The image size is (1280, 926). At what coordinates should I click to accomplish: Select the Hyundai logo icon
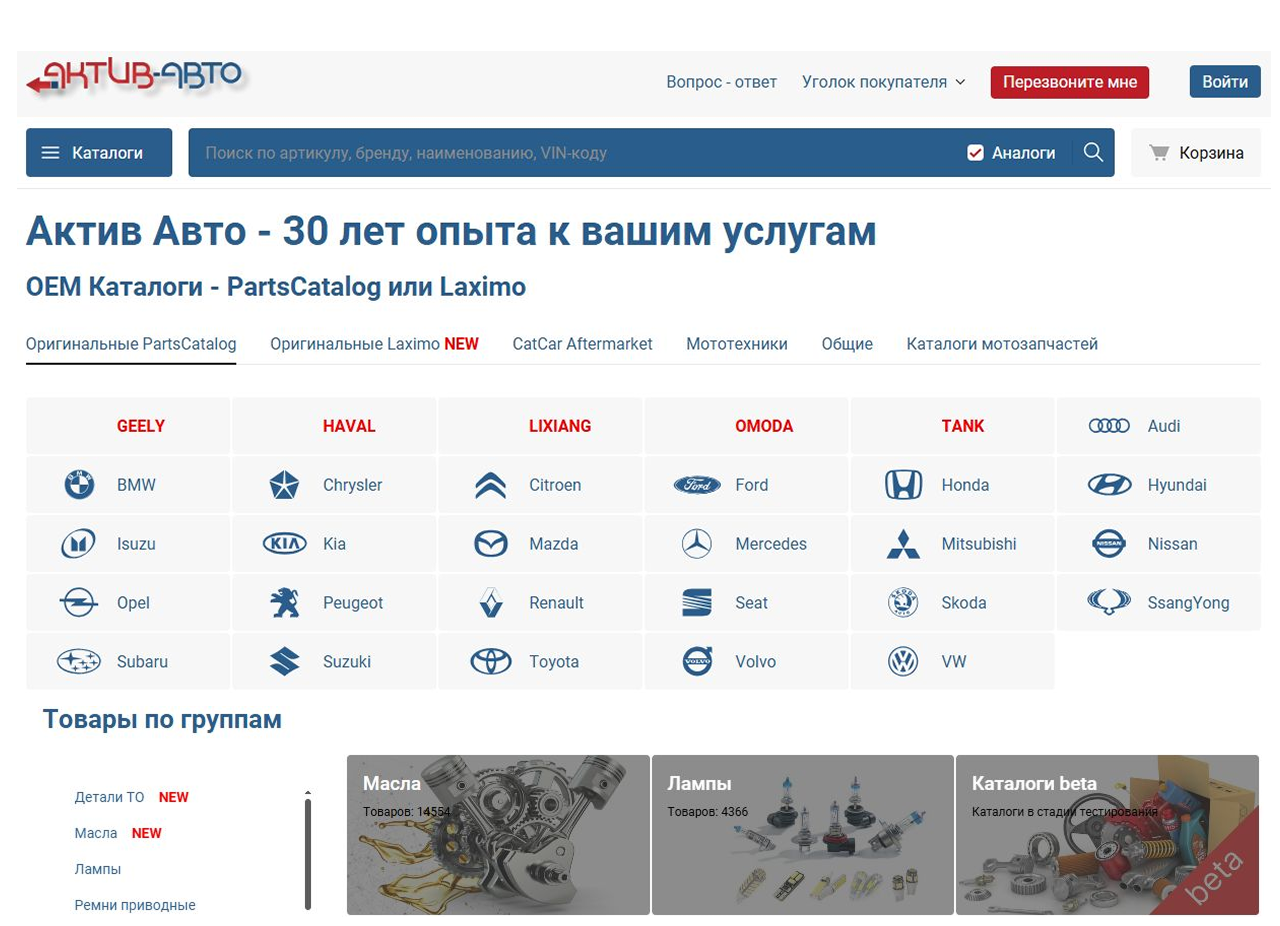pos(1109,485)
